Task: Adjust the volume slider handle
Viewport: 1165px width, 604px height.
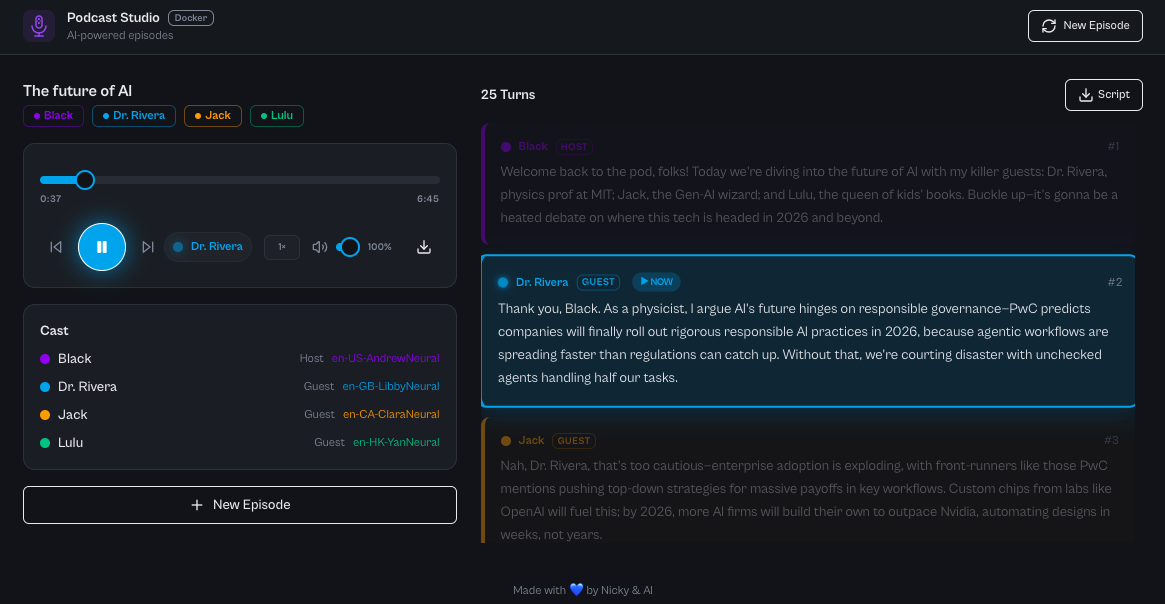Action: [350, 247]
